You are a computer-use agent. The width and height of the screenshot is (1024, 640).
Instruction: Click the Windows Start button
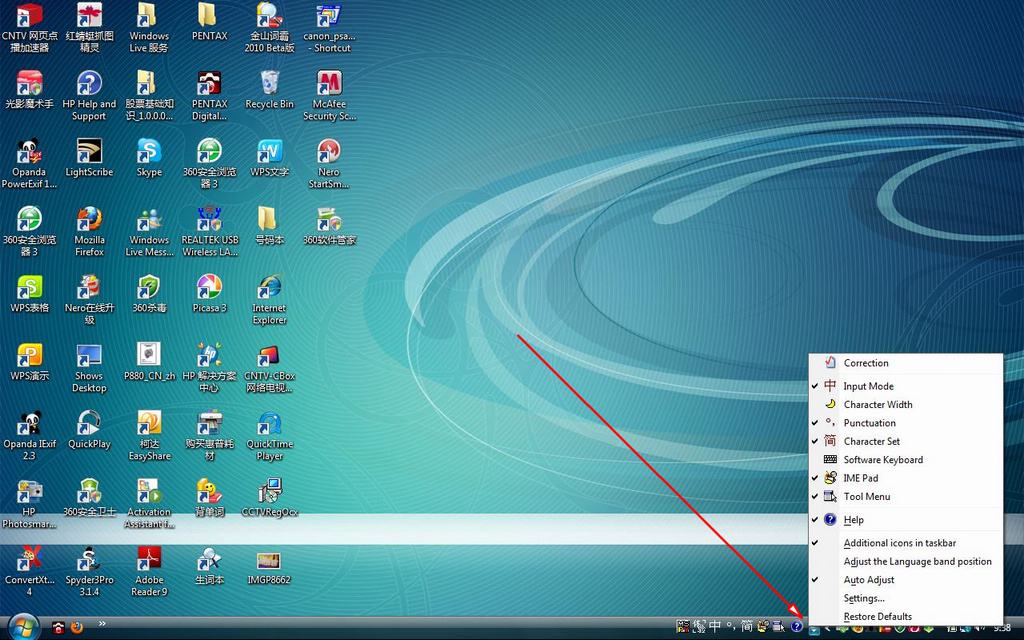pos(24,628)
